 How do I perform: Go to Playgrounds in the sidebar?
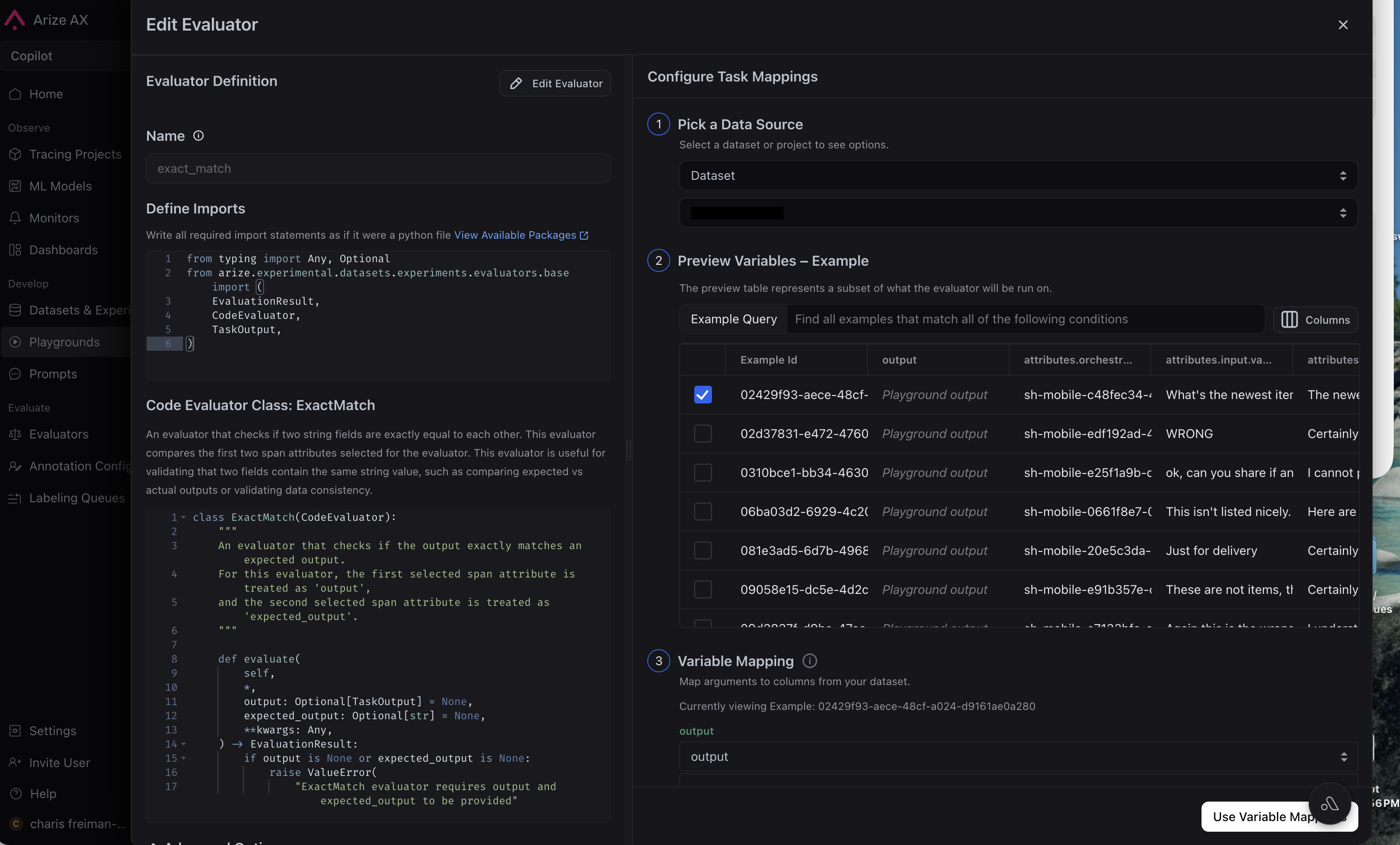pos(64,342)
